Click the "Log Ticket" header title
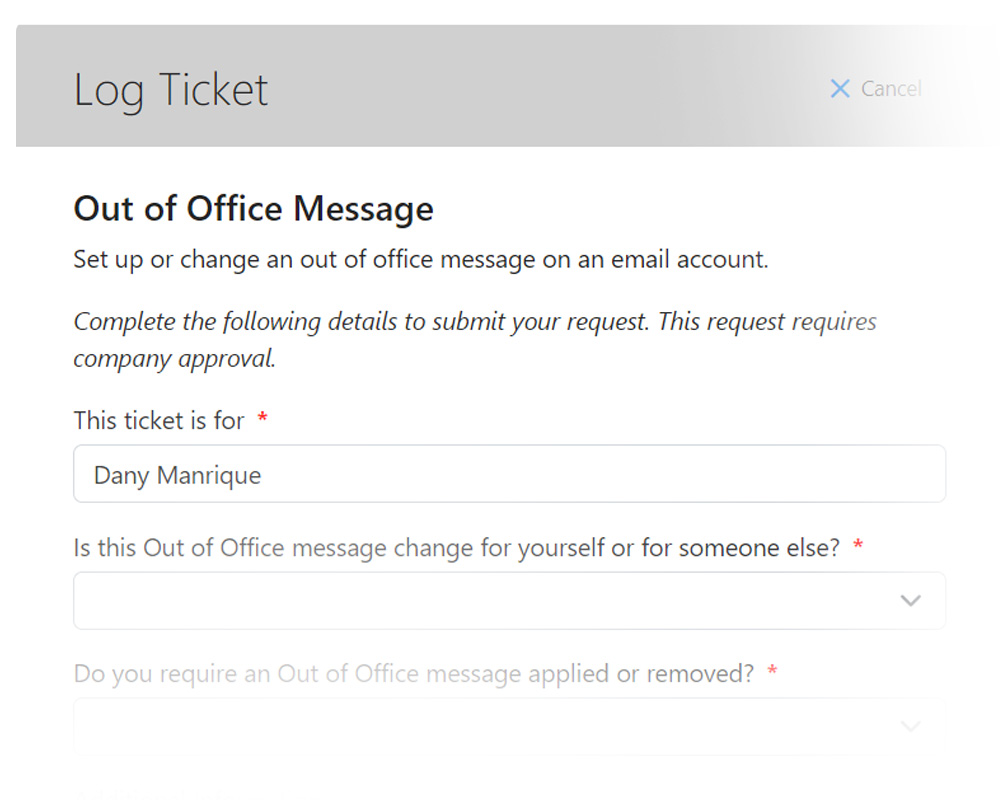This screenshot has width=1000, height=800. pos(171,90)
